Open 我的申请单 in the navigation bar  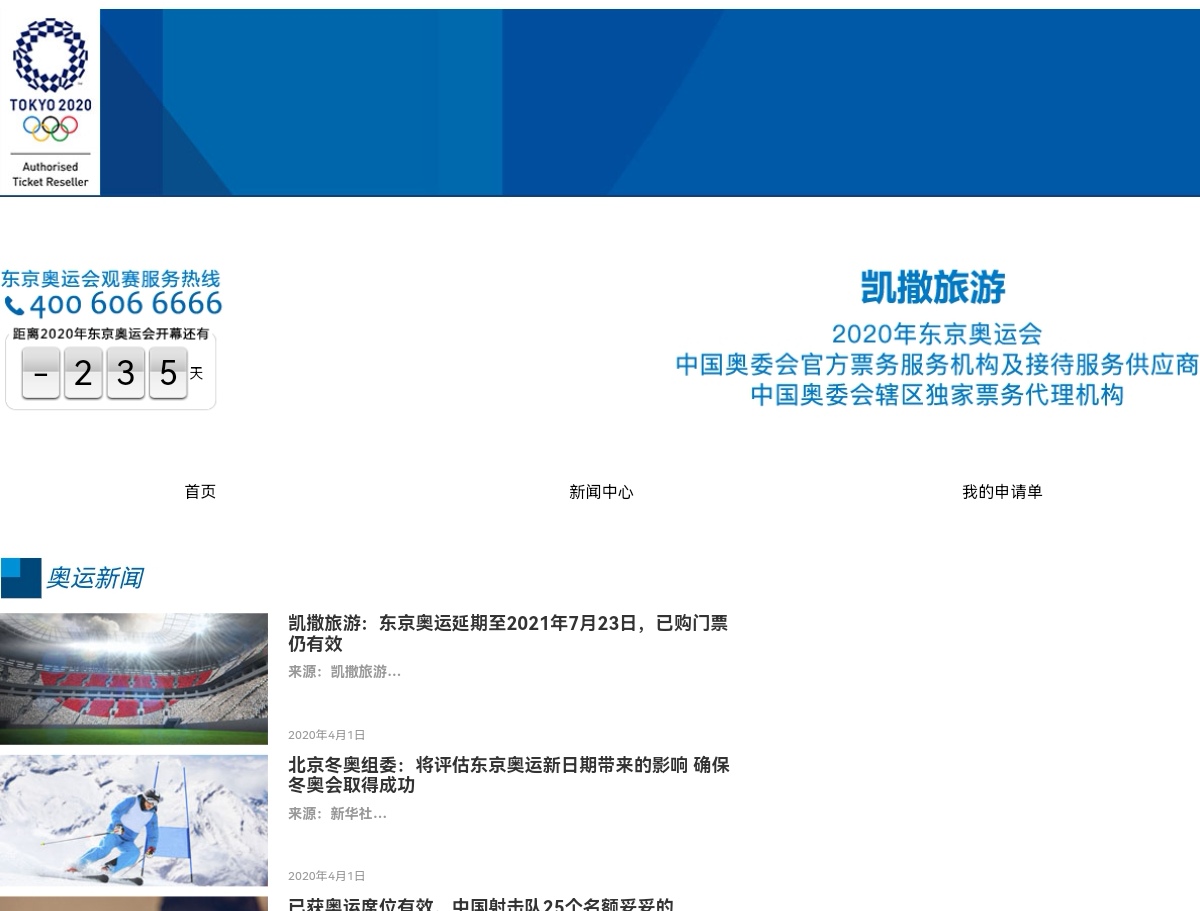click(x=1002, y=492)
